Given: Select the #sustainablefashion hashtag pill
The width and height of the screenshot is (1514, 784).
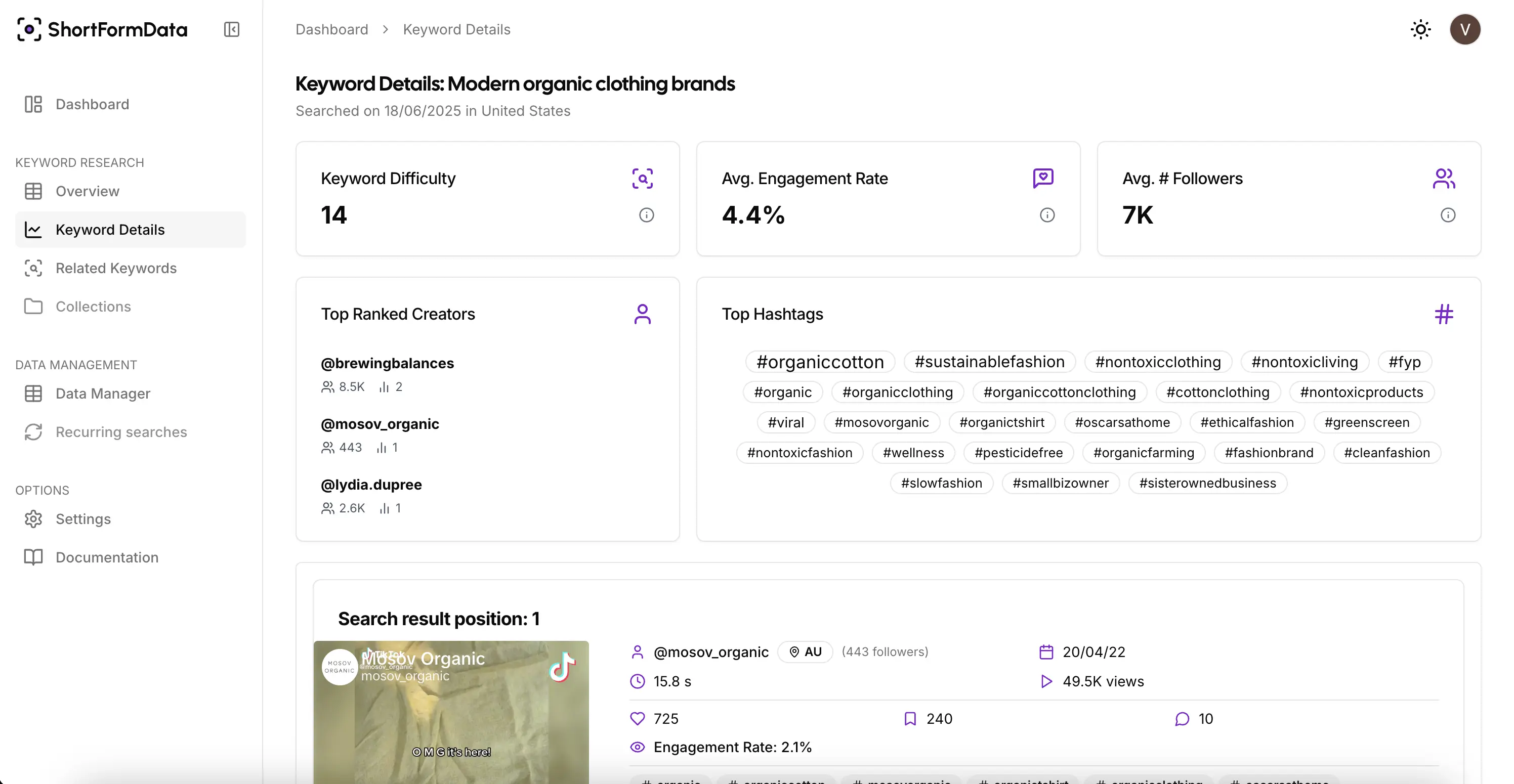Looking at the screenshot, I should (x=989, y=362).
